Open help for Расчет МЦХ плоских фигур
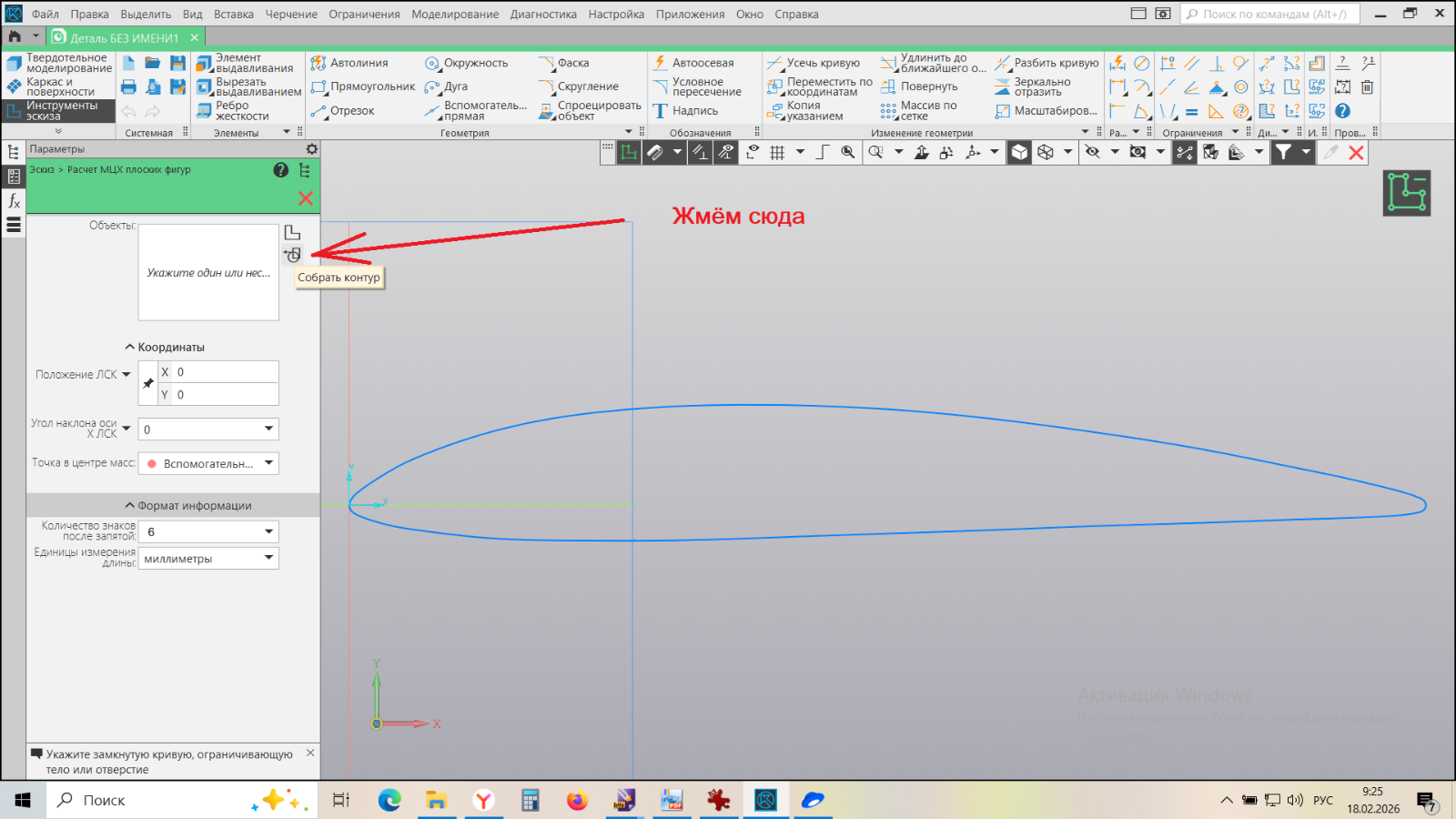 coord(281,170)
